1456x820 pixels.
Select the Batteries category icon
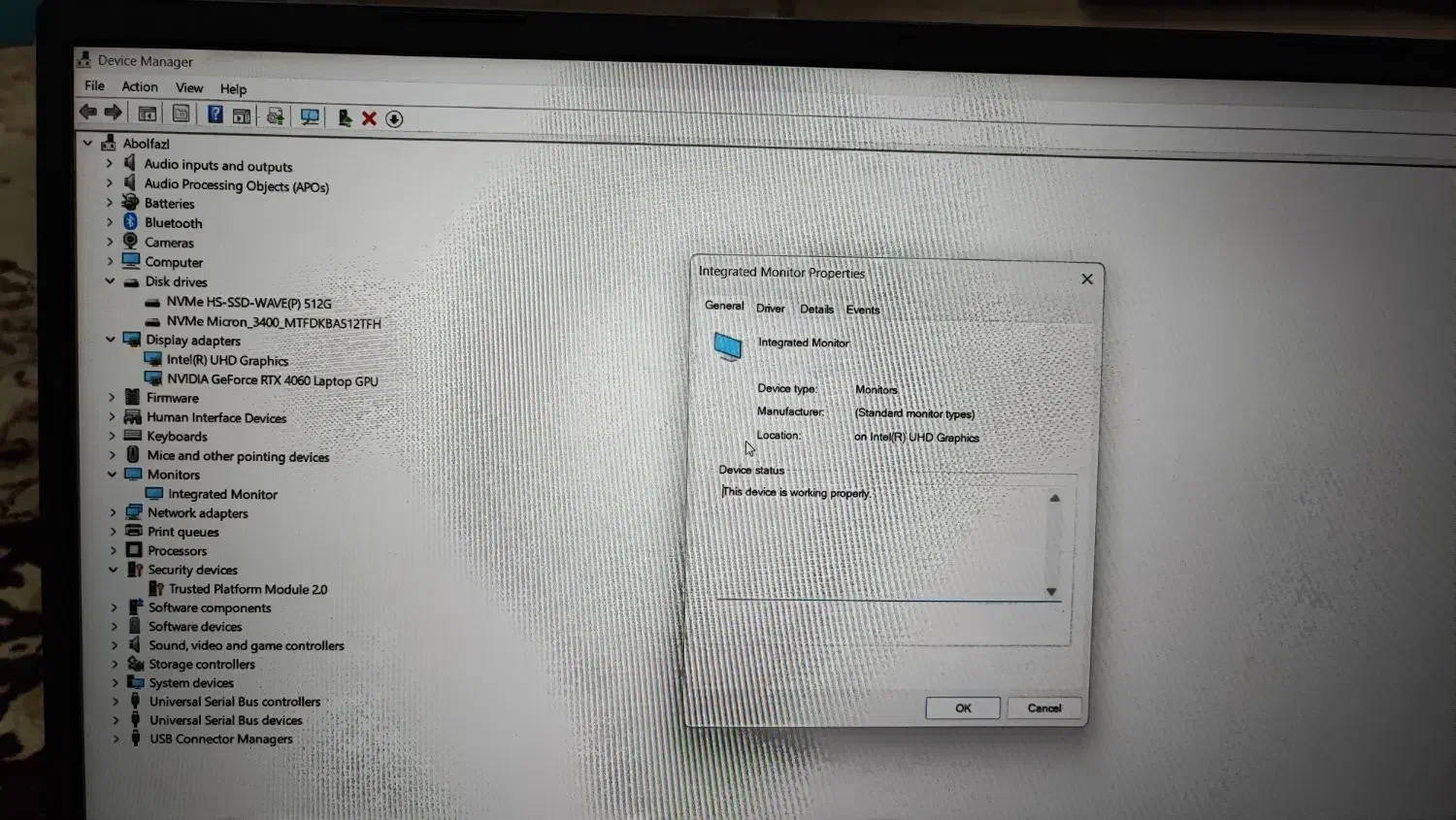pyautogui.click(x=130, y=202)
